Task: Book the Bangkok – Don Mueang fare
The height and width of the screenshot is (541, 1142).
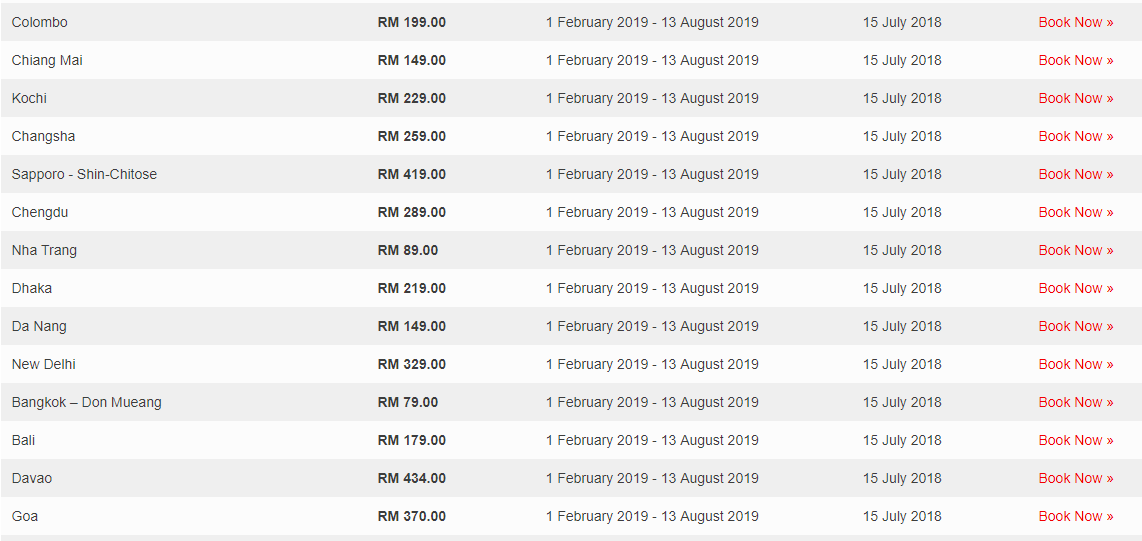Action: click(x=1075, y=402)
